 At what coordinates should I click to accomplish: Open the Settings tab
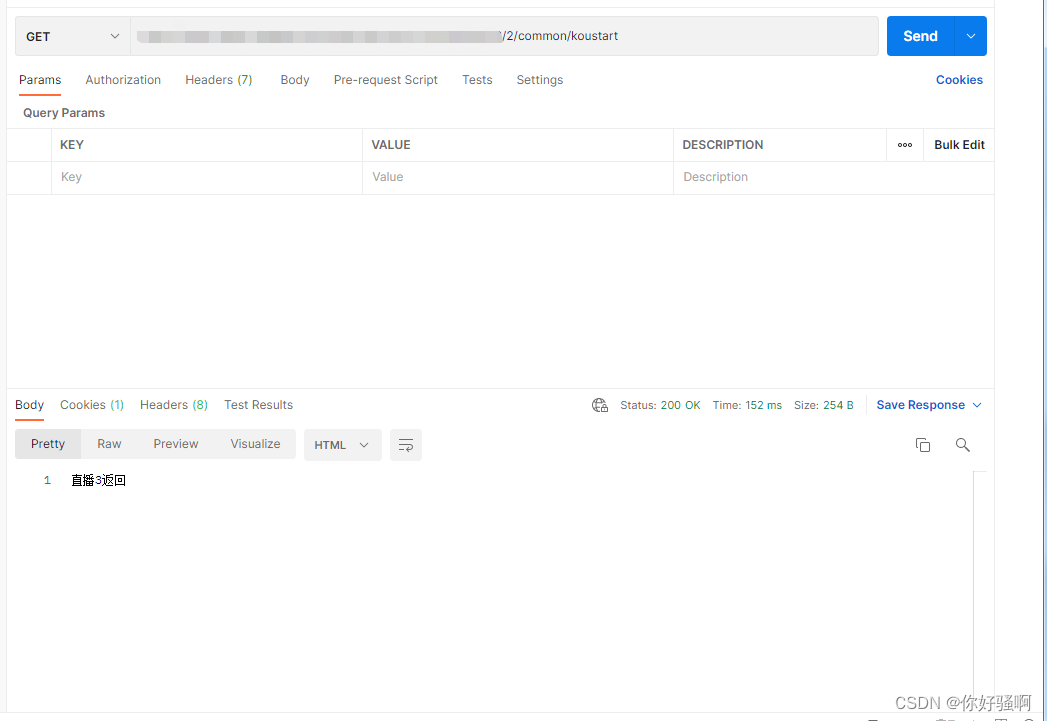coord(540,79)
